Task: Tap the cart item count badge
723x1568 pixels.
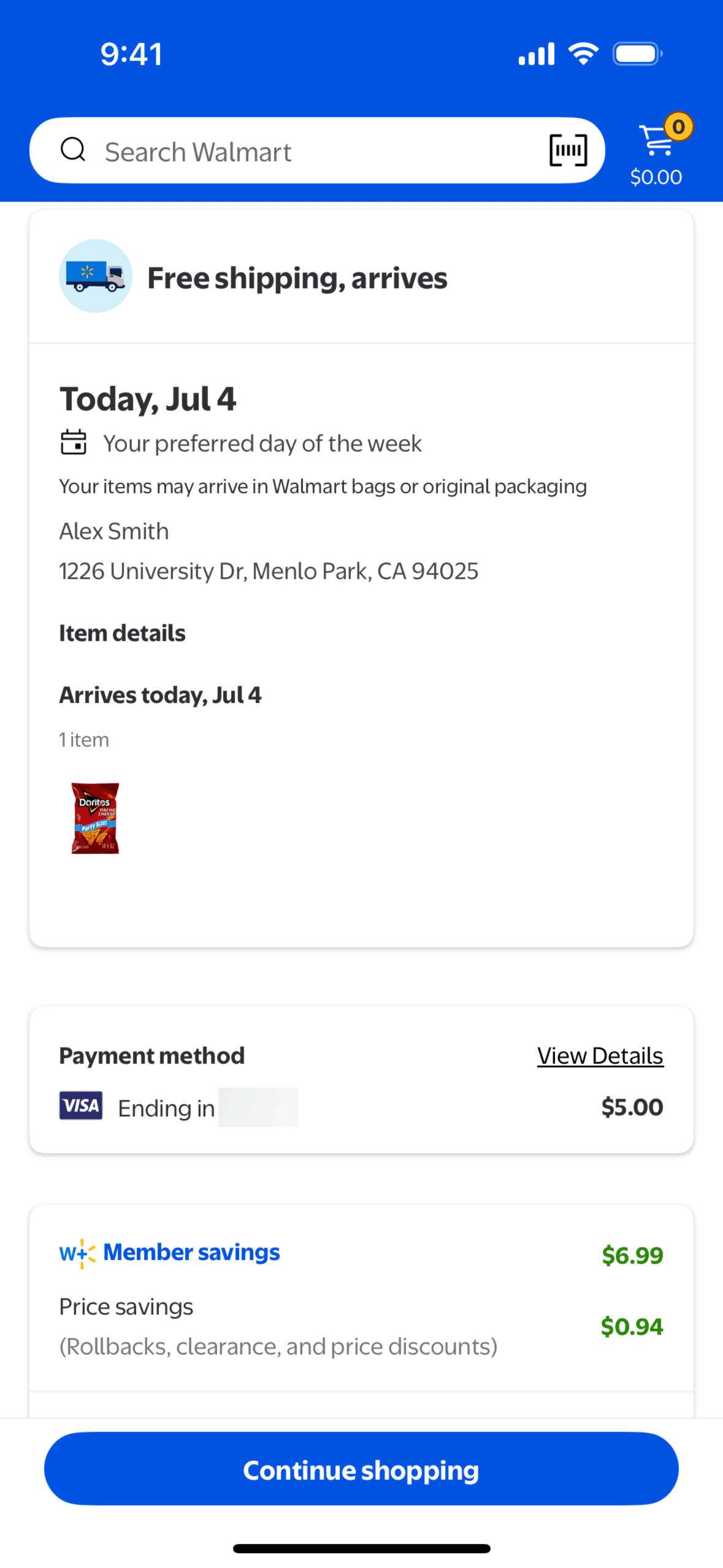Action: tap(678, 127)
